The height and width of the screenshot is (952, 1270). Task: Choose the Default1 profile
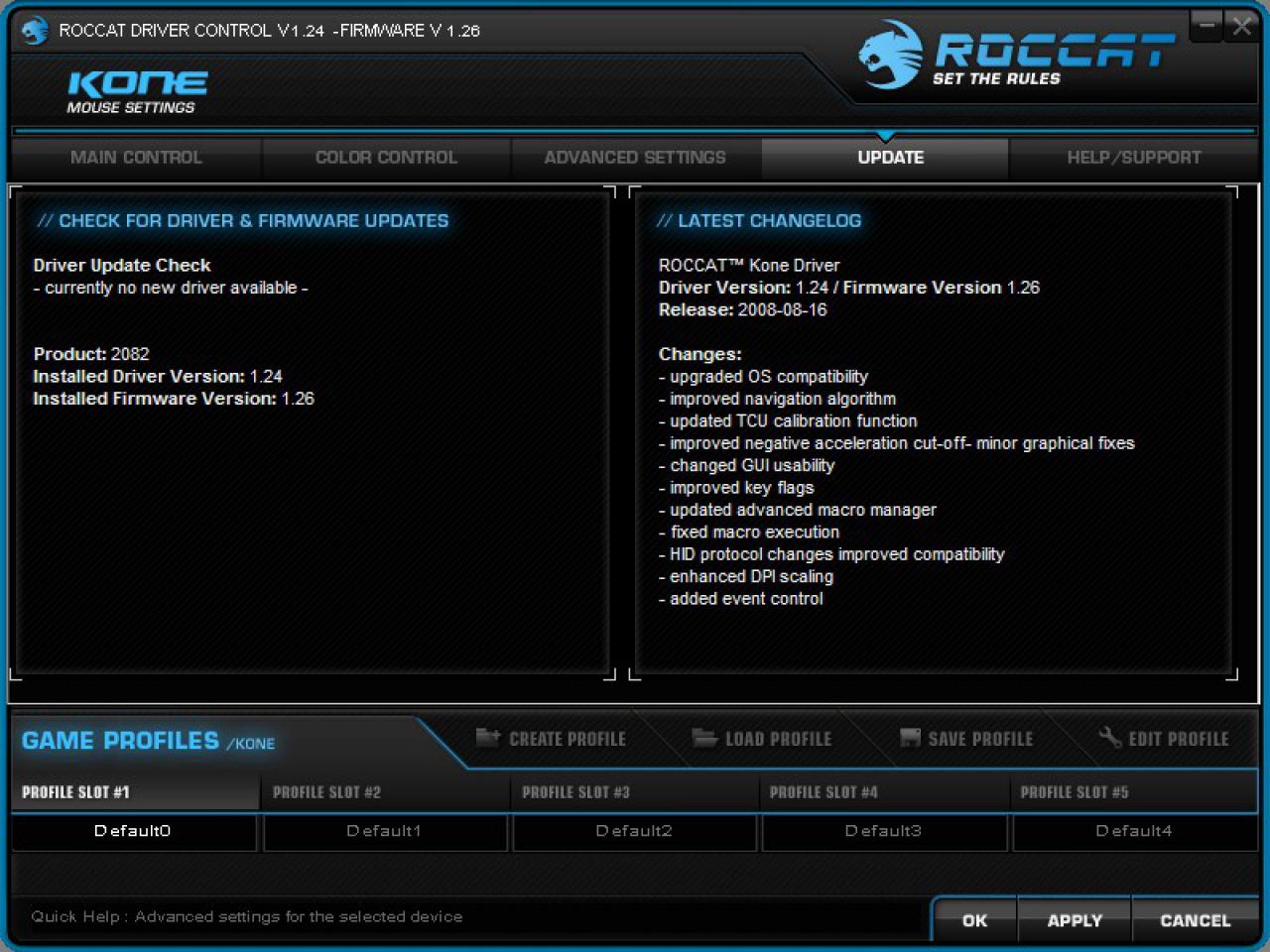pyautogui.click(x=385, y=831)
